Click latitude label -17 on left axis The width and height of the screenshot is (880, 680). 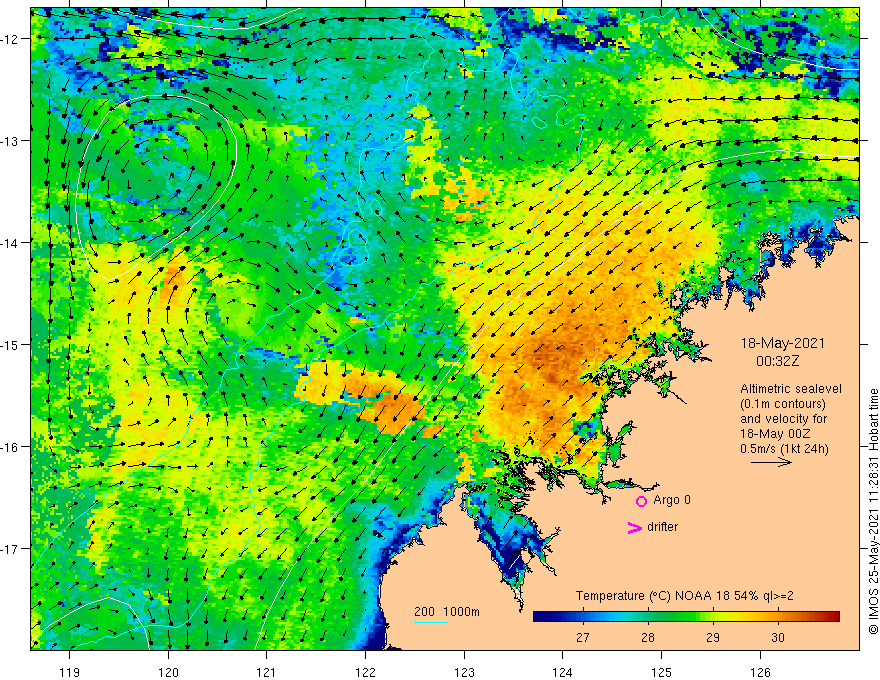[10, 549]
